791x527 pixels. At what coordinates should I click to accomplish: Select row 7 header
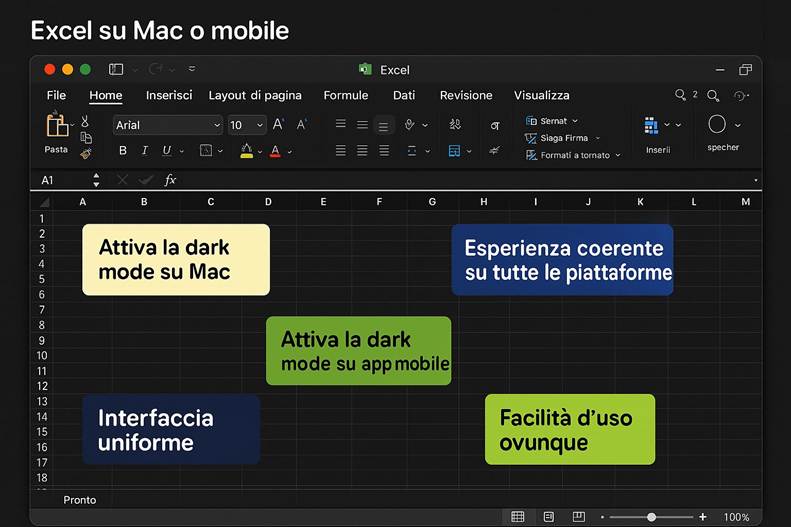coord(42,310)
